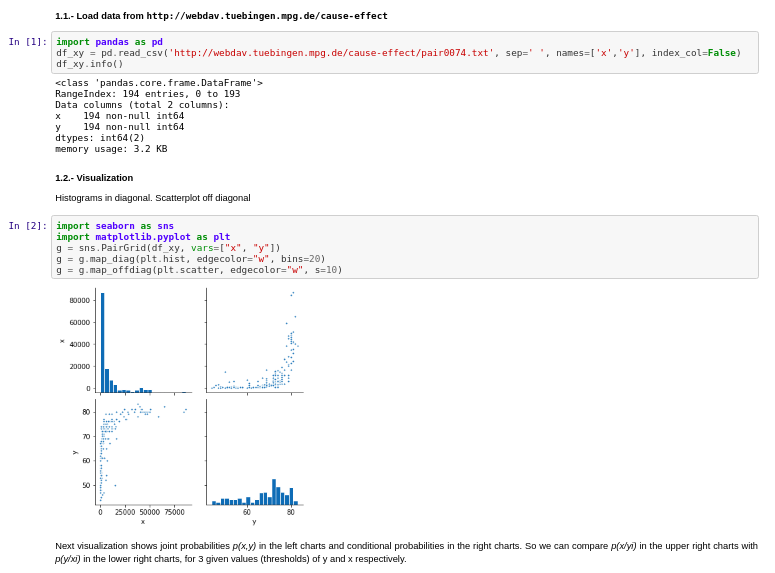Image resolution: width=775 pixels, height=573 pixels.
Task: Click the 'g = g.map_offdiag' code line
Action: [x=199, y=270]
